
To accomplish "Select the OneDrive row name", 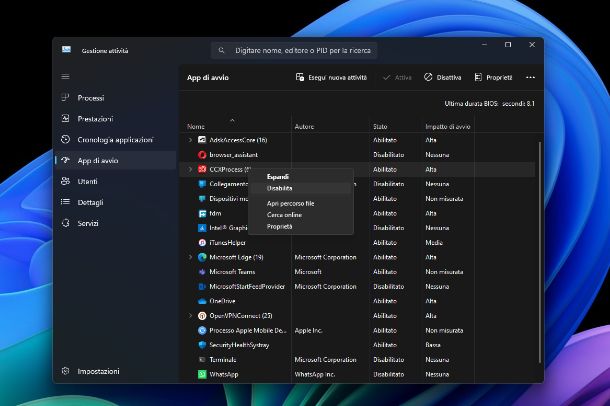I will point(222,301).
